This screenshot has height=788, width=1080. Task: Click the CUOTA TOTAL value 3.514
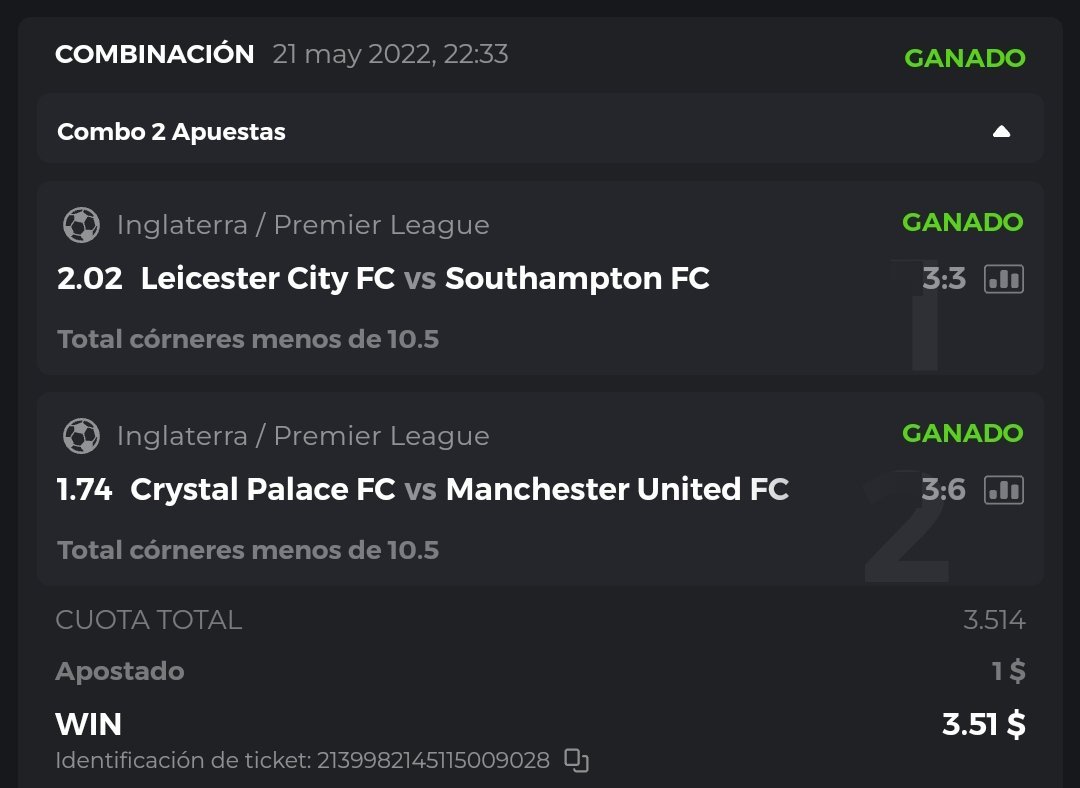tap(994, 620)
